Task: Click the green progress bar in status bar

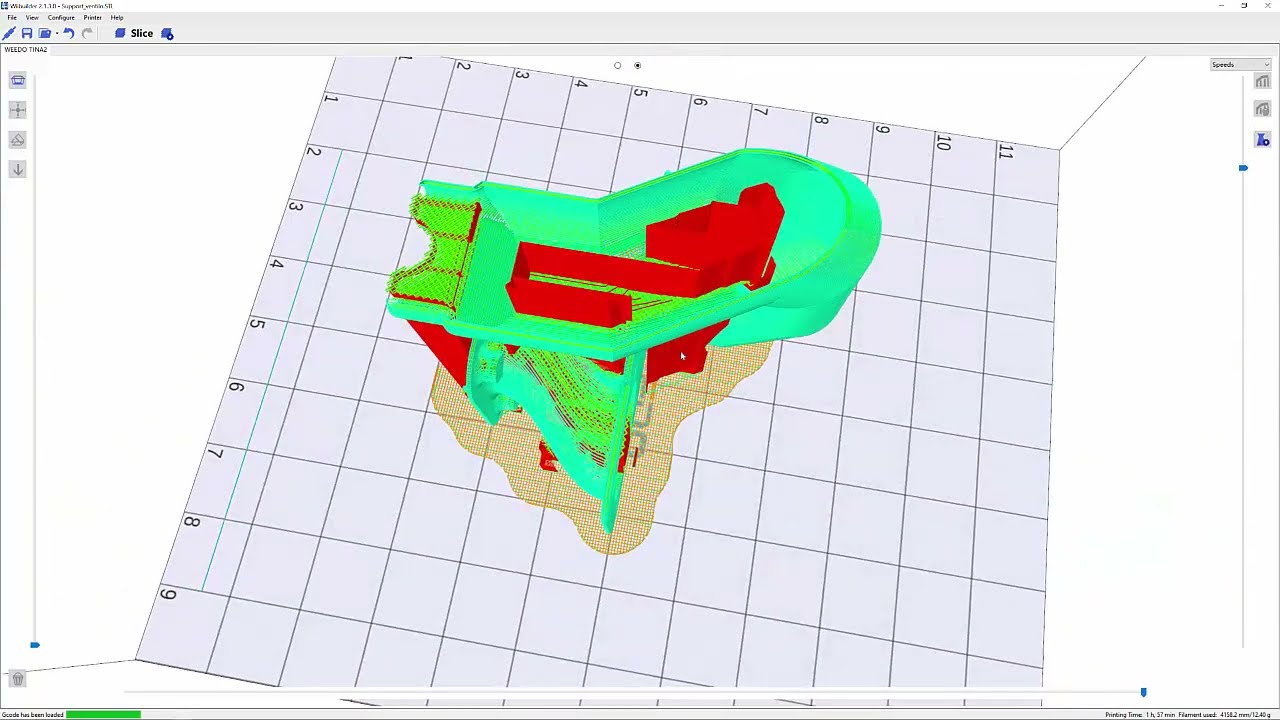Action: (x=103, y=715)
